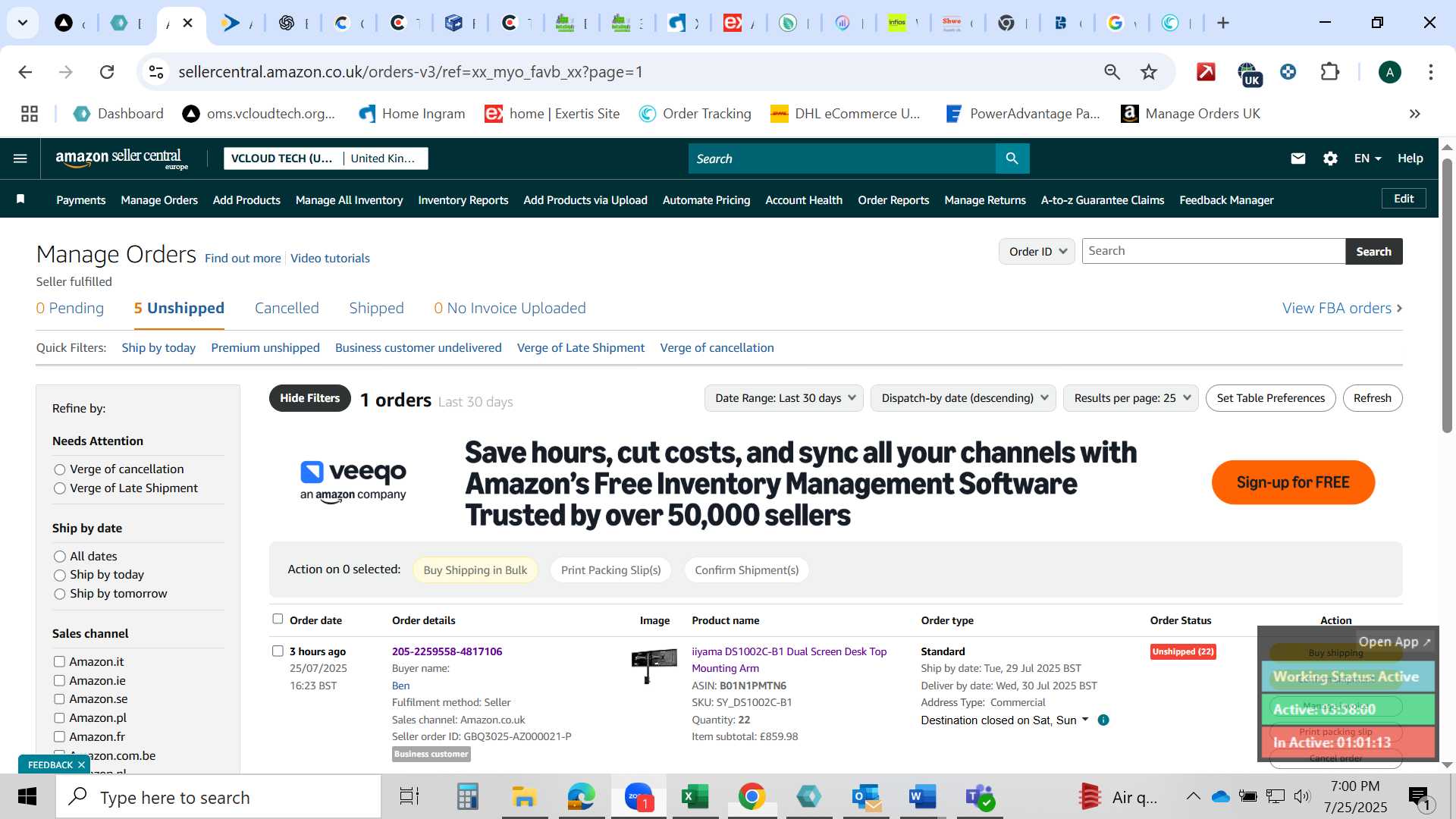Click the Sign-up for FREE button
Image resolution: width=1456 pixels, height=819 pixels.
coord(1293,482)
